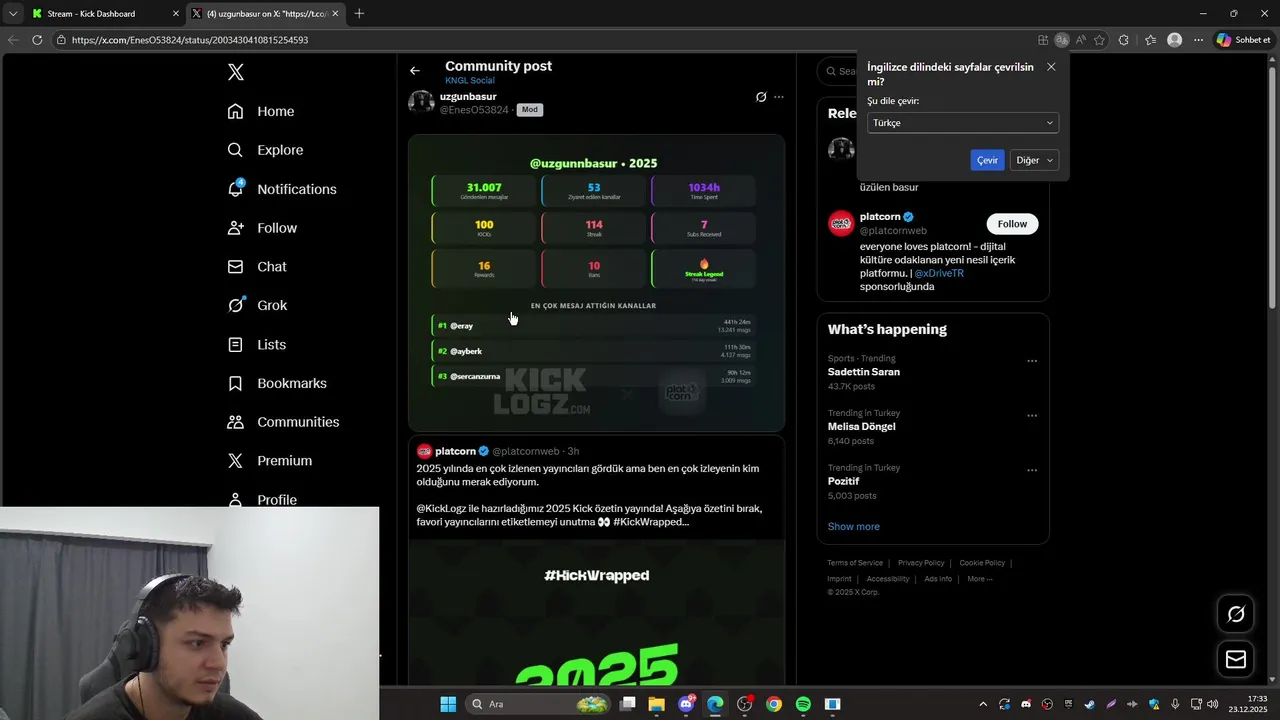Click the Profile person icon in sidebar

point(236,499)
